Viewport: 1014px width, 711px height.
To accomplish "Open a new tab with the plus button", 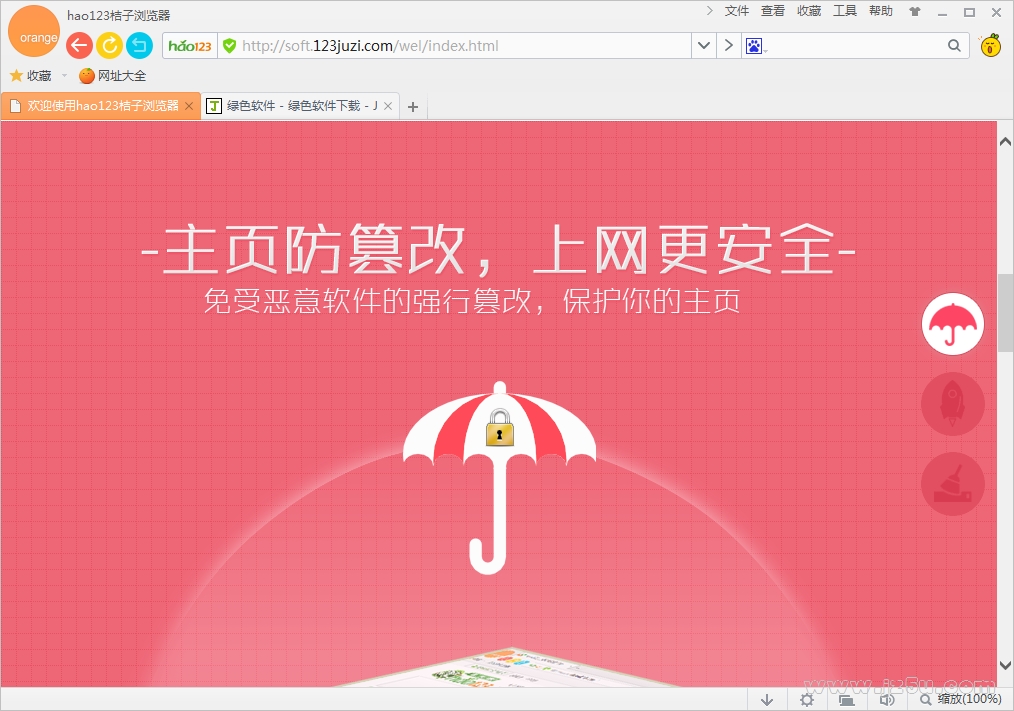I will click(413, 107).
